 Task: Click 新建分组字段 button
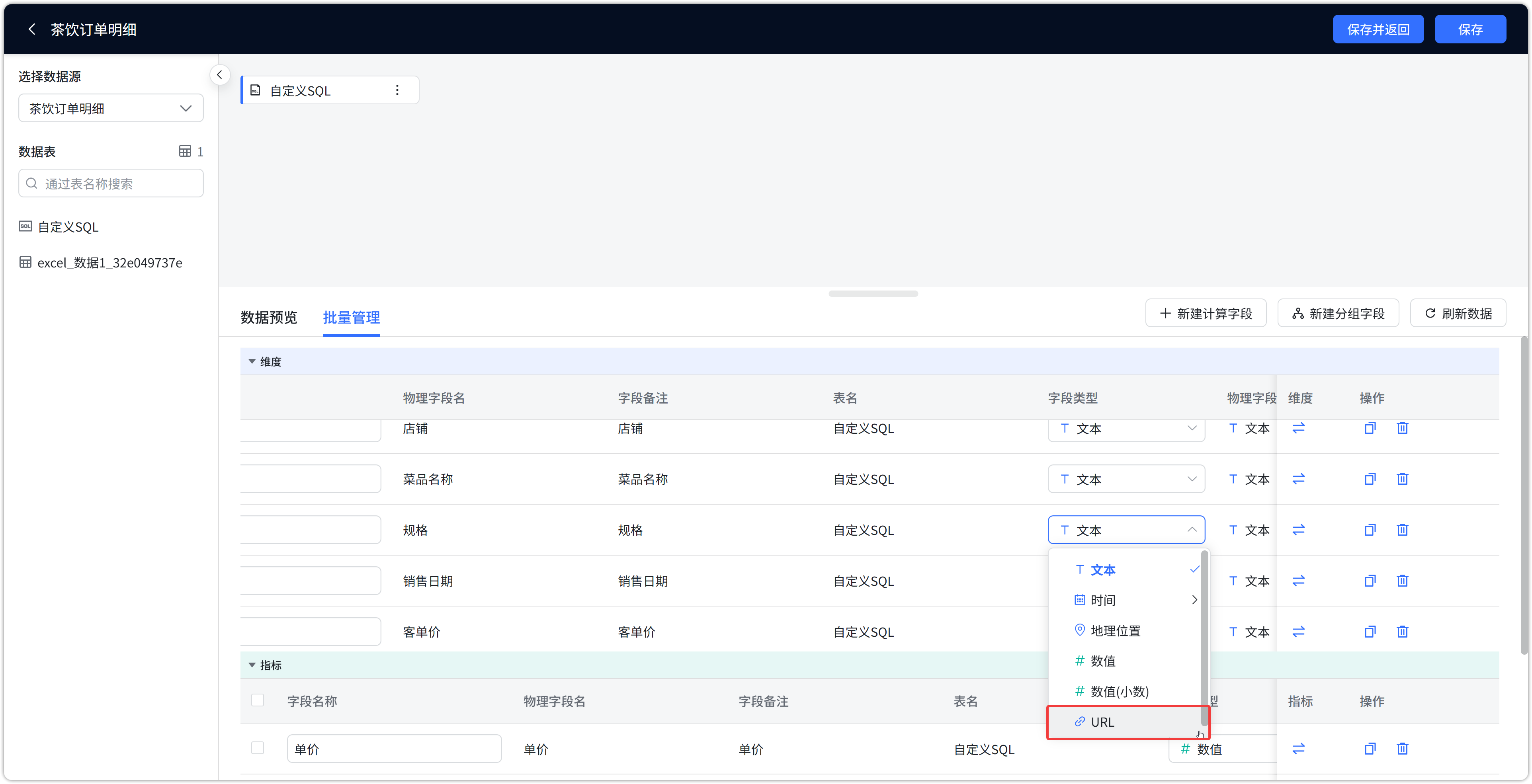pyautogui.click(x=1338, y=313)
